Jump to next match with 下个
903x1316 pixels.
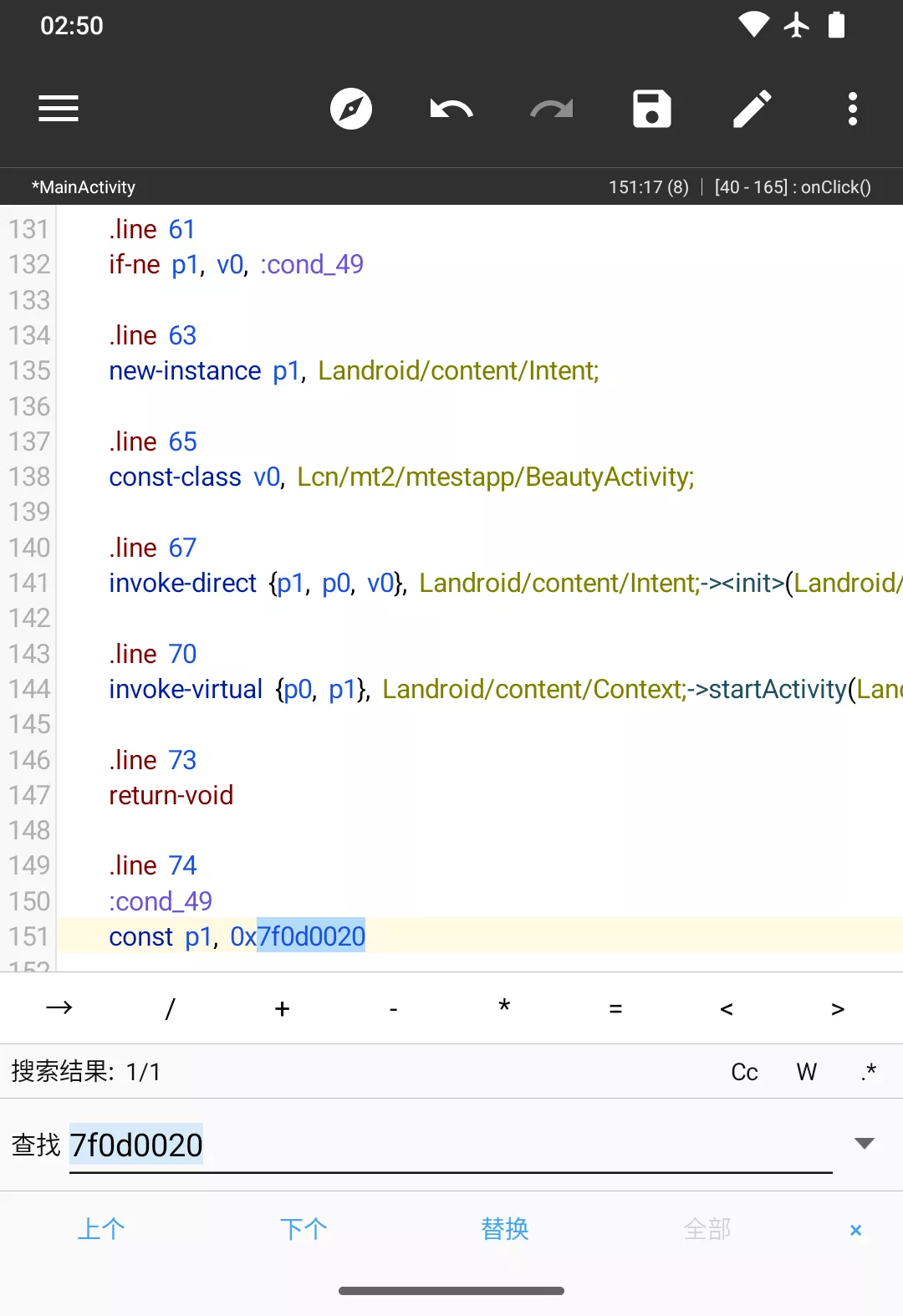pyautogui.click(x=304, y=1229)
